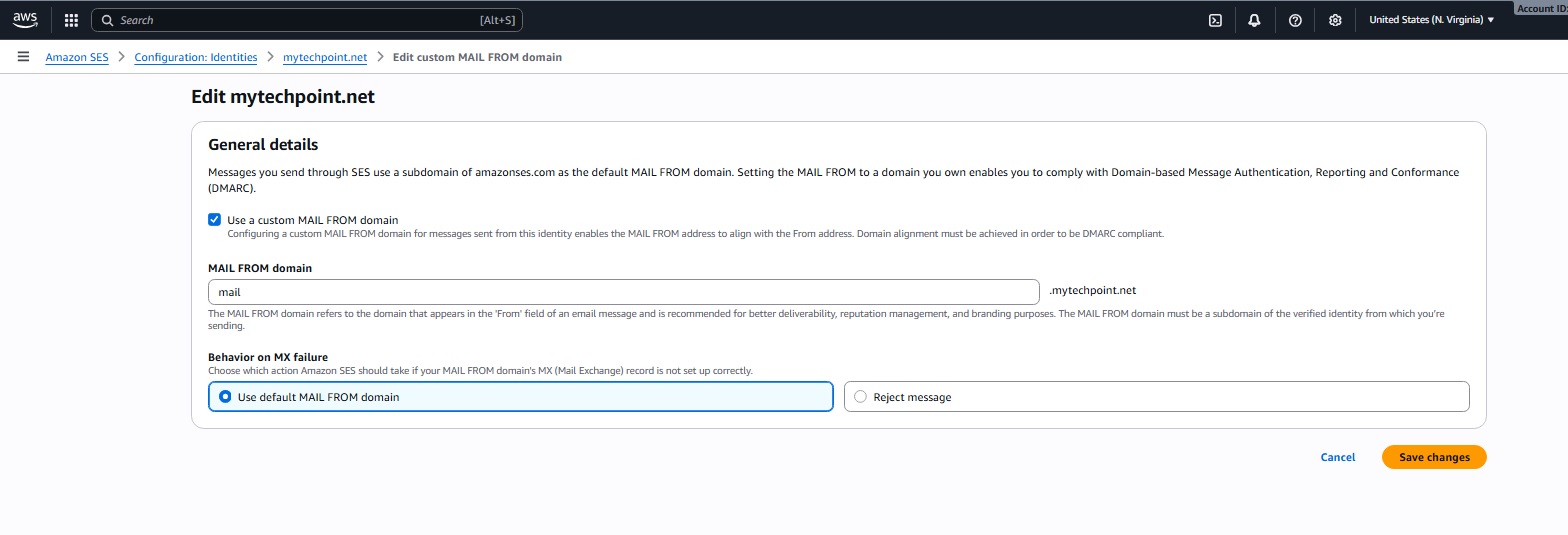Open the AWS services grid menu
This screenshot has height=535, width=1568.
(71, 20)
